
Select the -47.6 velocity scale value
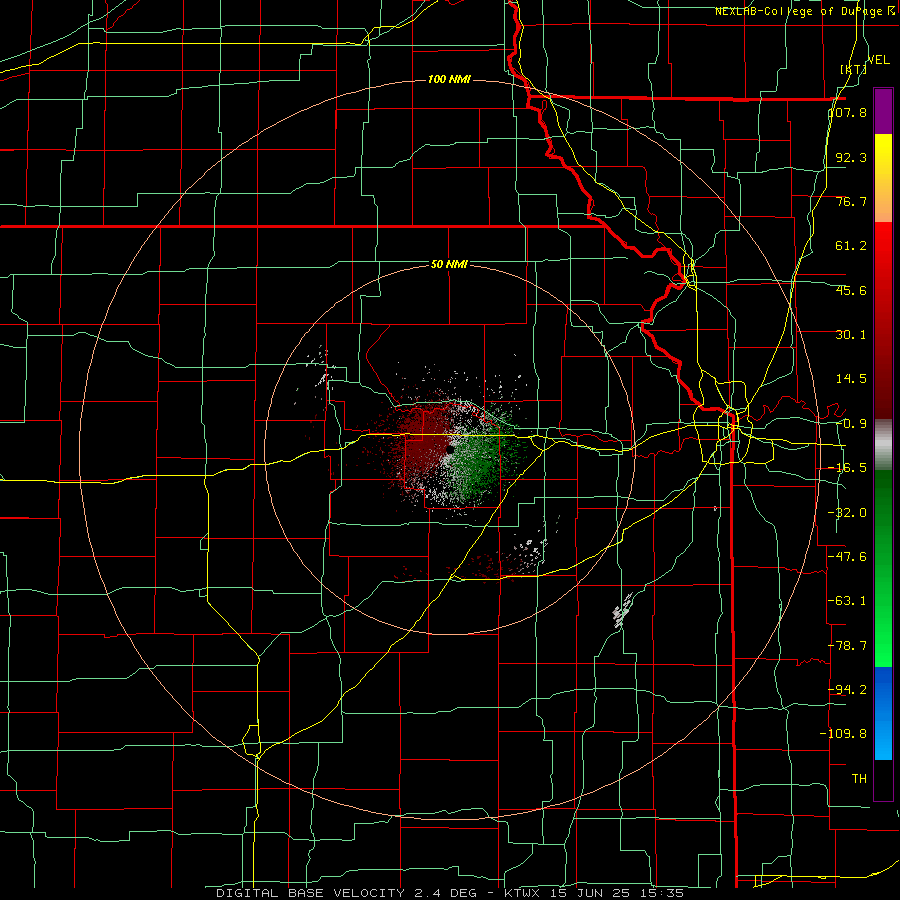[848, 557]
